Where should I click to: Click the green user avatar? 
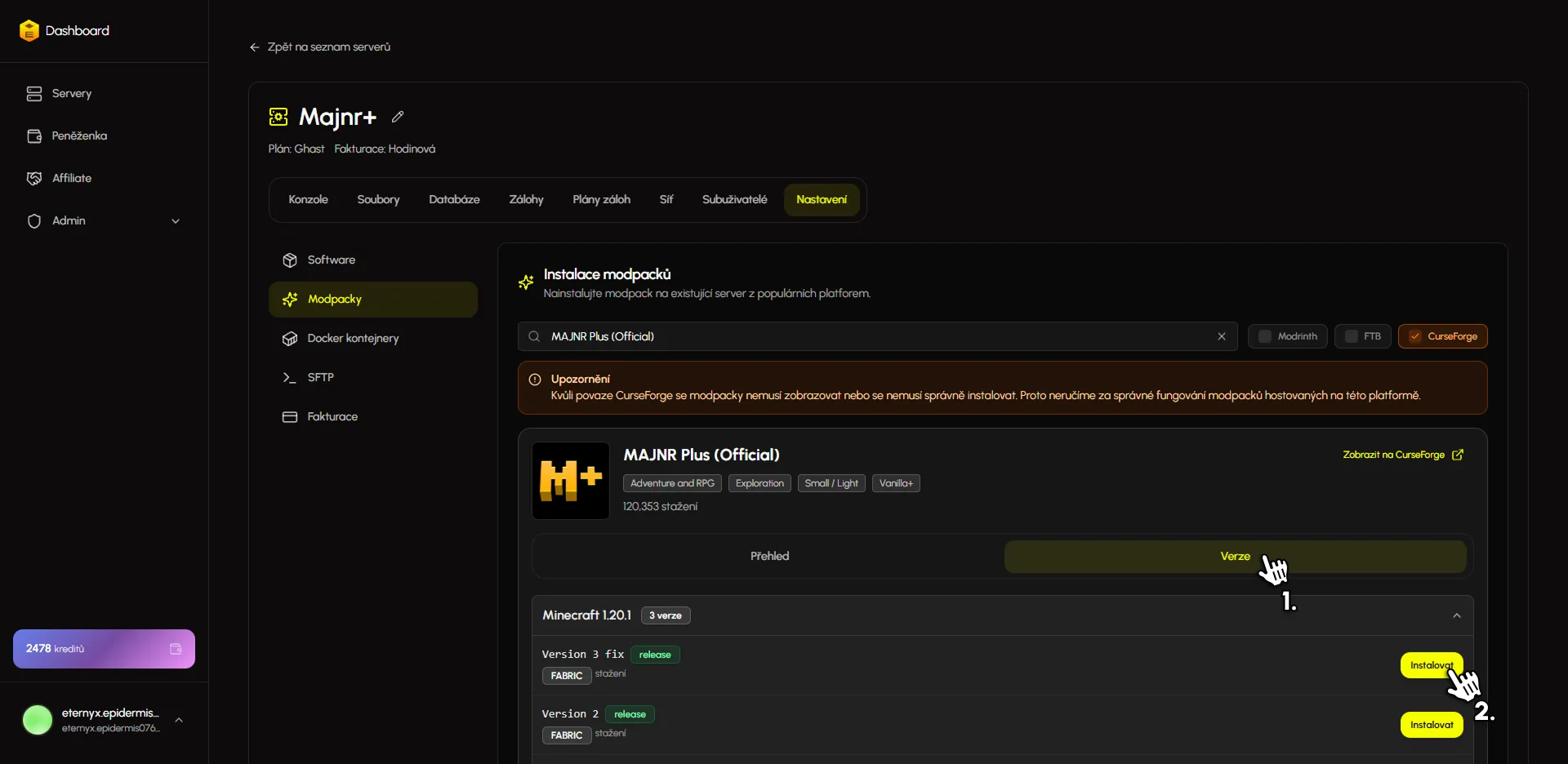38,720
